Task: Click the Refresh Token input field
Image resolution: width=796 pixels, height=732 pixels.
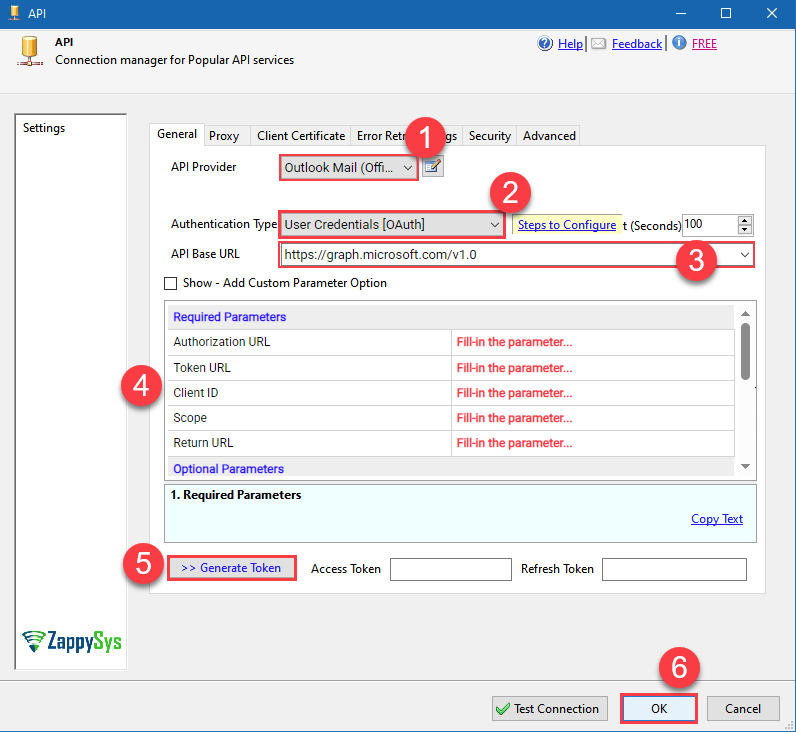Action: 674,569
